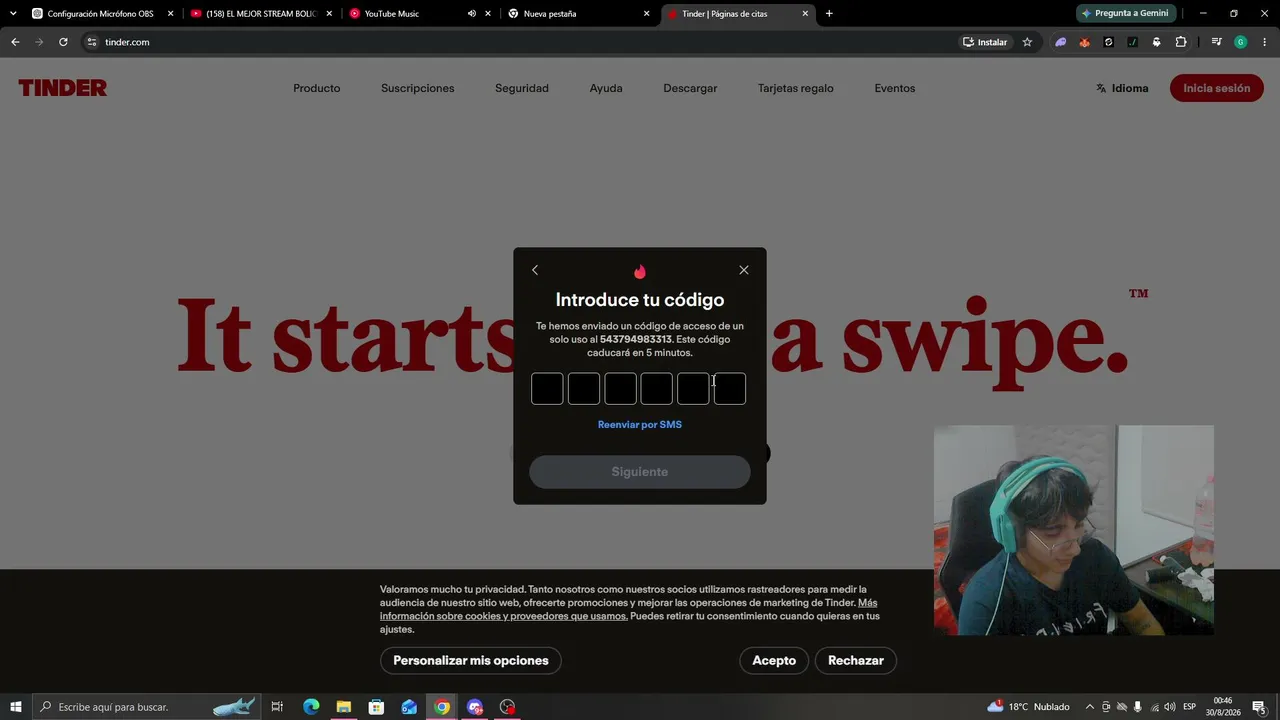This screenshot has height=720, width=1280.
Task: Reload the Tinder page
Action: tap(63, 42)
